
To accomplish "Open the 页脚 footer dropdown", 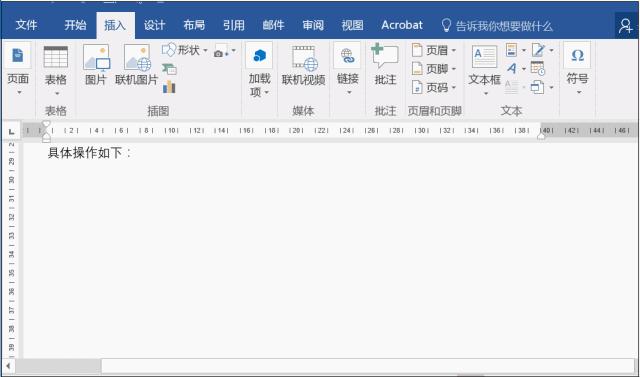I will [x=434, y=69].
